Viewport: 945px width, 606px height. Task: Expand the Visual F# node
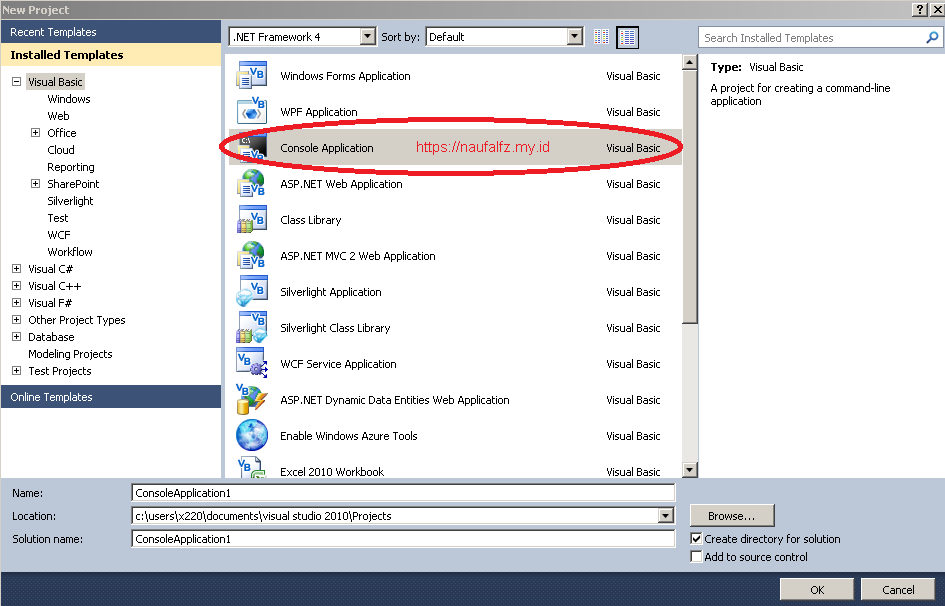(x=16, y=302)
